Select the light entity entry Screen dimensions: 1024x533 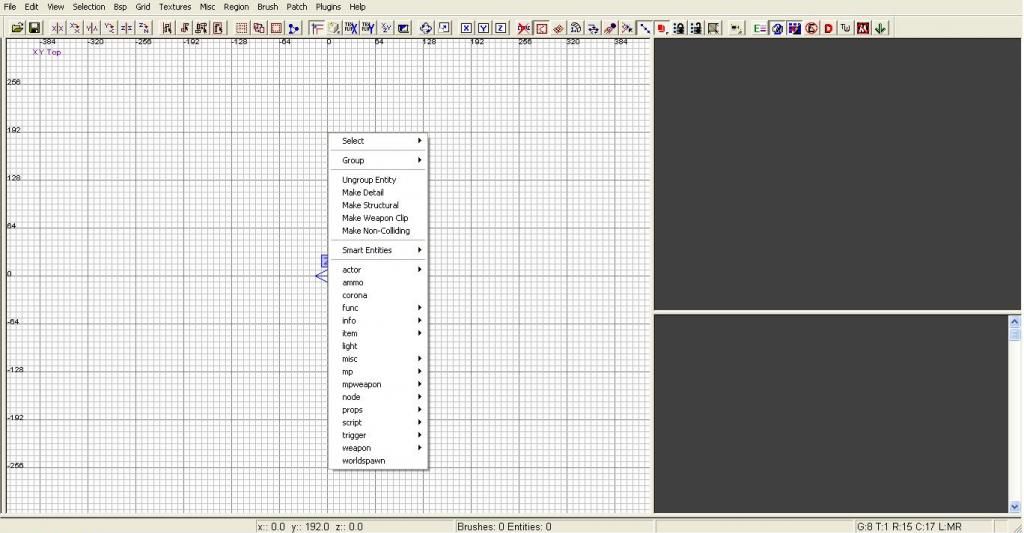pos(378,346)
